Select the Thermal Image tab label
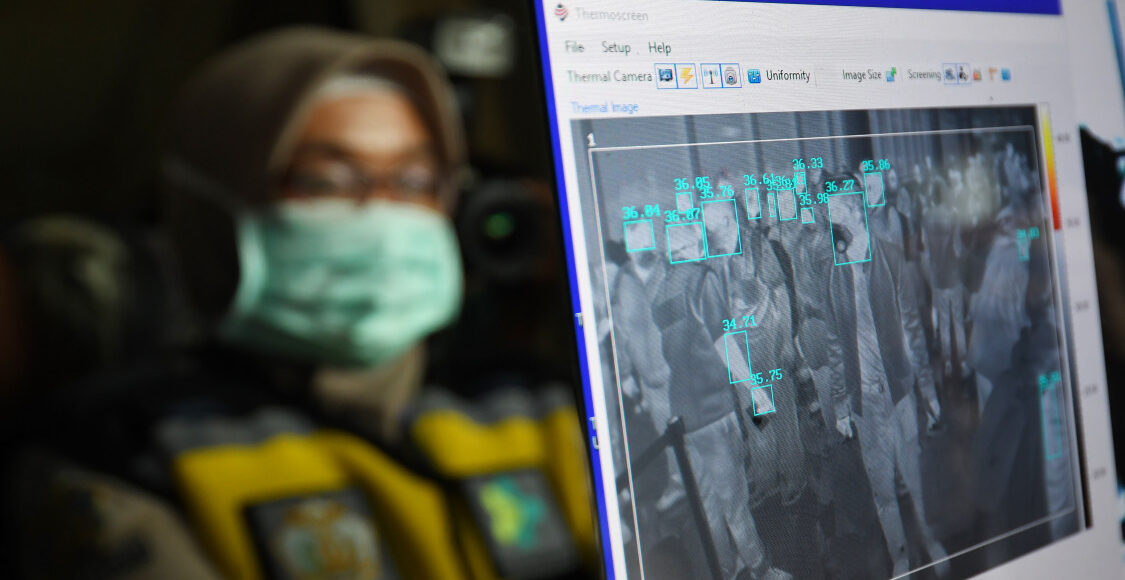Viewport: 1125px width, 580px height. click(x=604, y=108)
